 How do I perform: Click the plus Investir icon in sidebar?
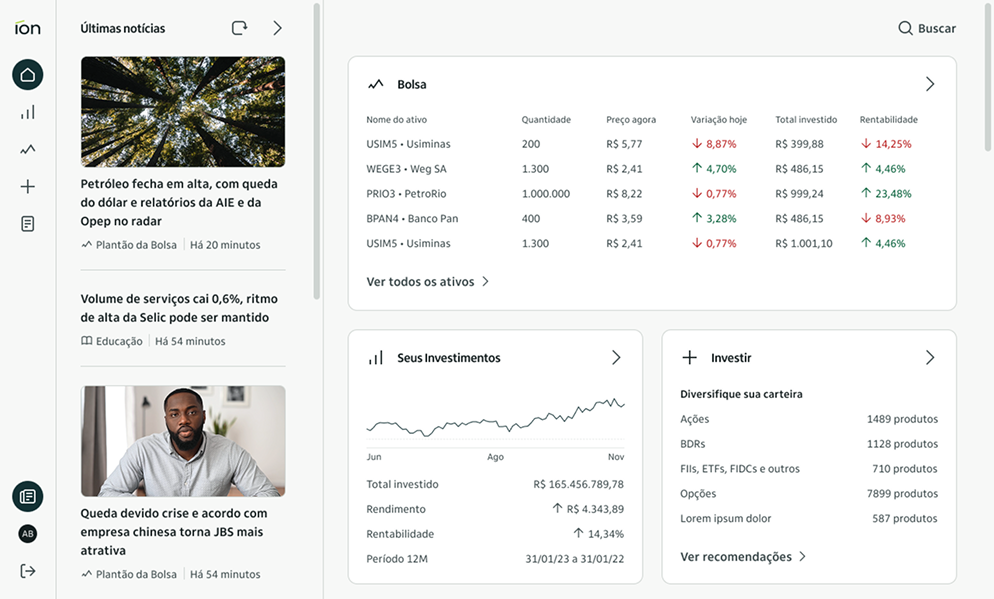(x=27, y=185)
